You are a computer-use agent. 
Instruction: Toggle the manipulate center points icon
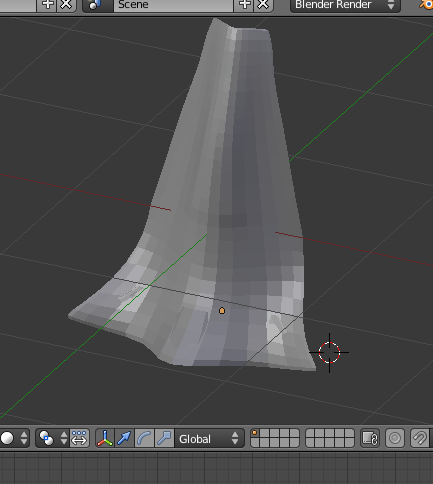79,438
